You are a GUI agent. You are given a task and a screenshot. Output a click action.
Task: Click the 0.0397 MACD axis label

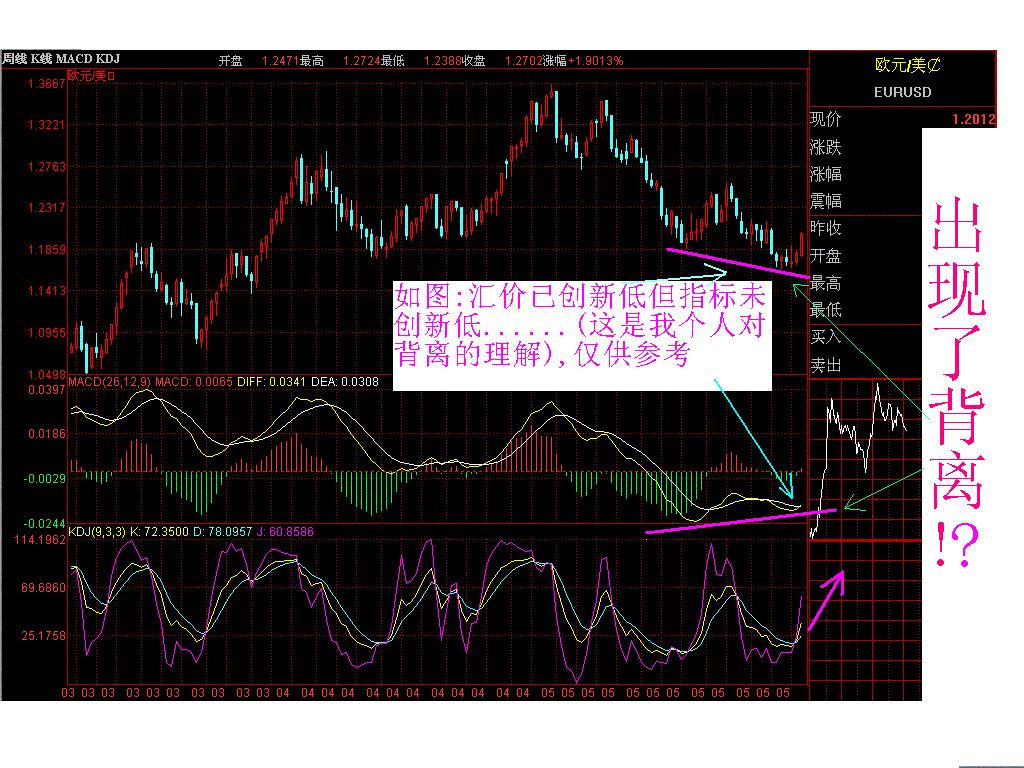(x=46, y=390)
